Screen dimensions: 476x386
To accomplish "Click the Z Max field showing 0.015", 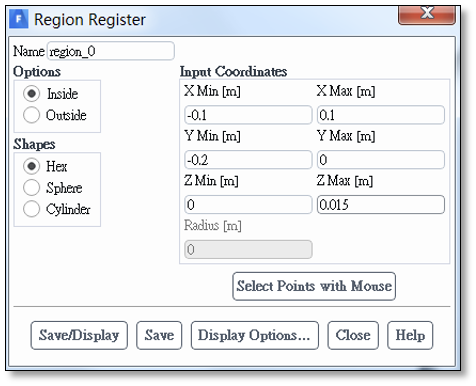I will 381,204.
